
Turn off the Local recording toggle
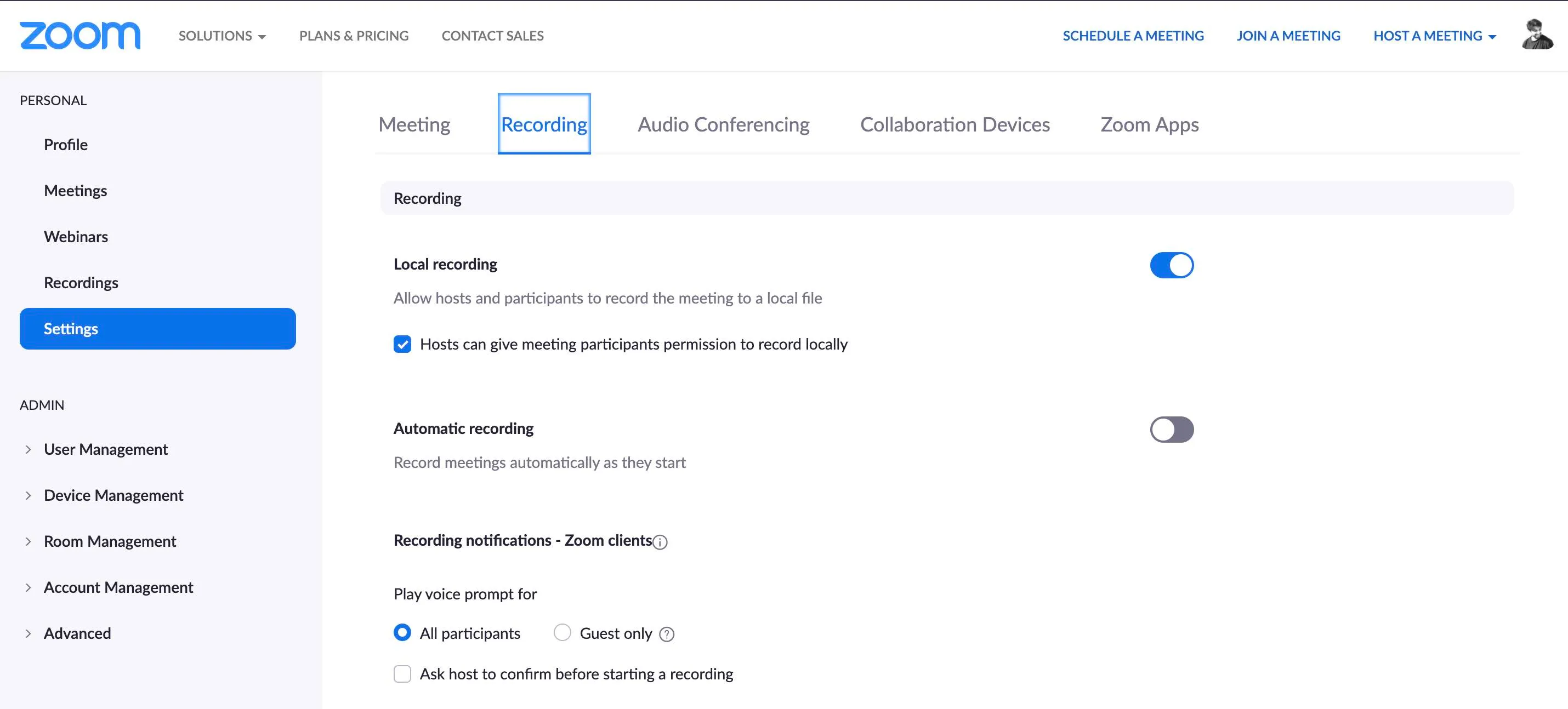coord(1172,265)
